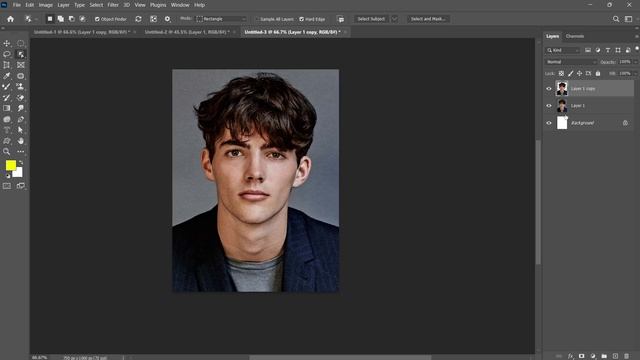
Task: Open the Opacity slider dropdown
Action: coord(636,62)
